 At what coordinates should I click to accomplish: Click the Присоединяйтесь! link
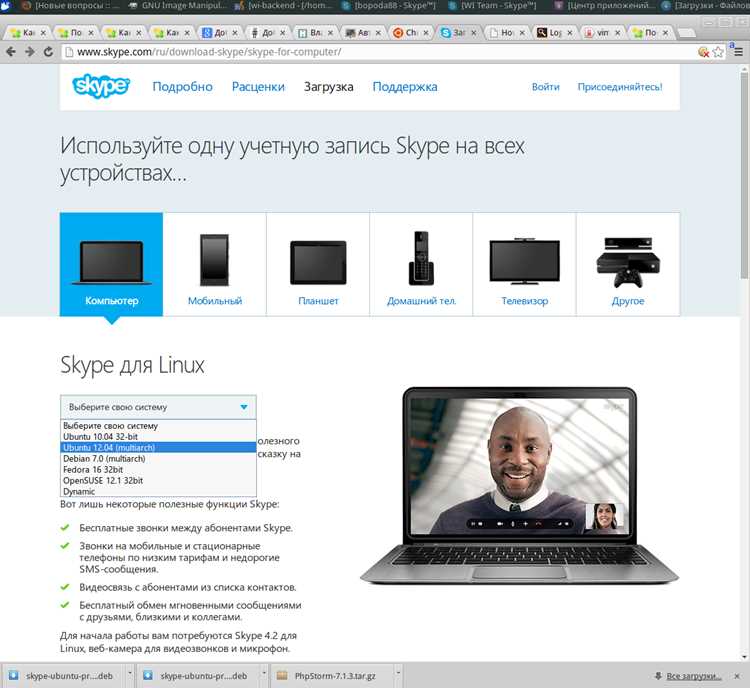click(x=619, y=87)
